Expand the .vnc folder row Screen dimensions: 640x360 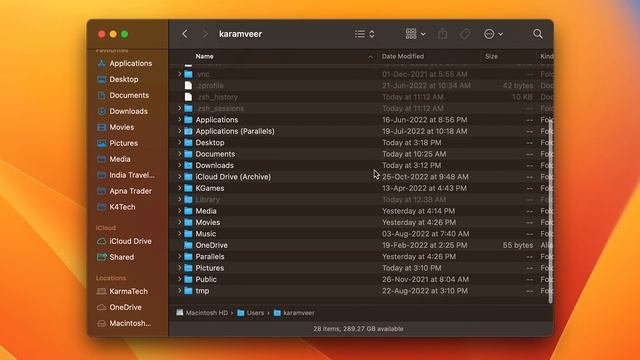point(179,74)
